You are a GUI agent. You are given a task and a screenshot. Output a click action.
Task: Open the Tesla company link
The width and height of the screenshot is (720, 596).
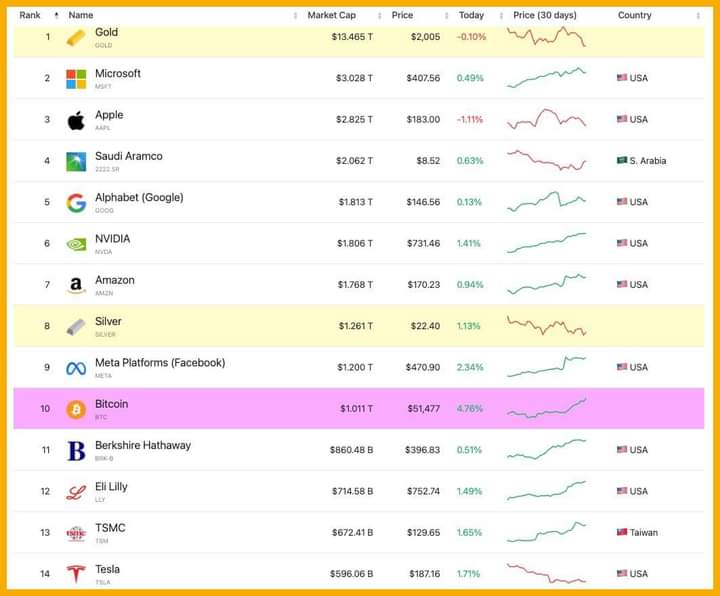pos(107,569)
